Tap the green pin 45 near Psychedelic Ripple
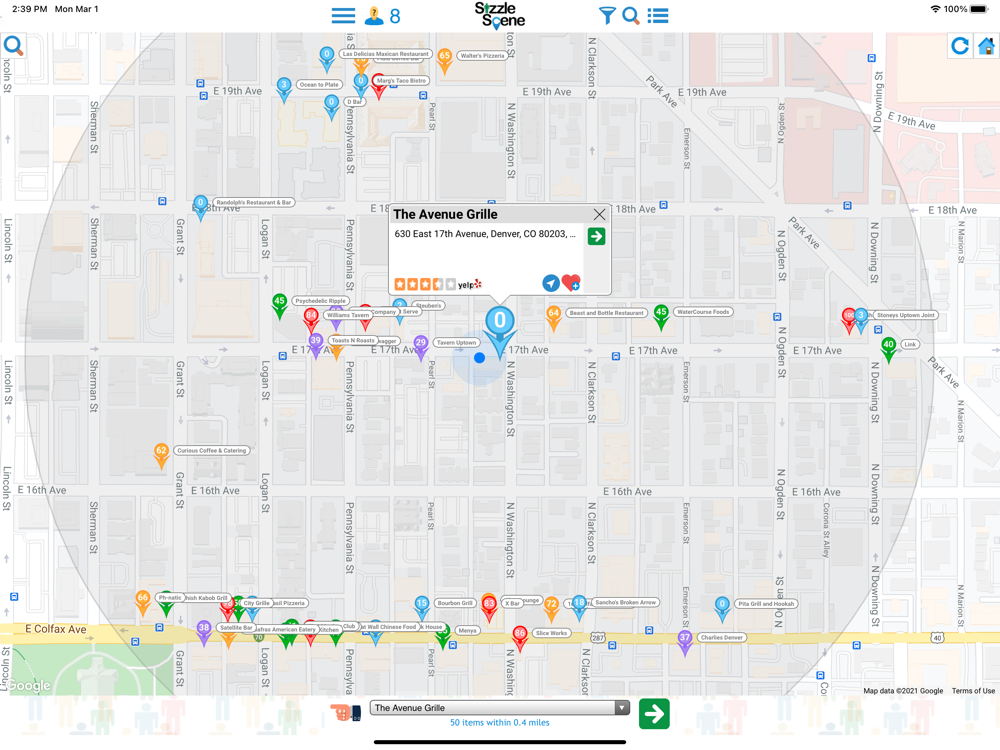 pyautogui.click(x=279, y=305)
